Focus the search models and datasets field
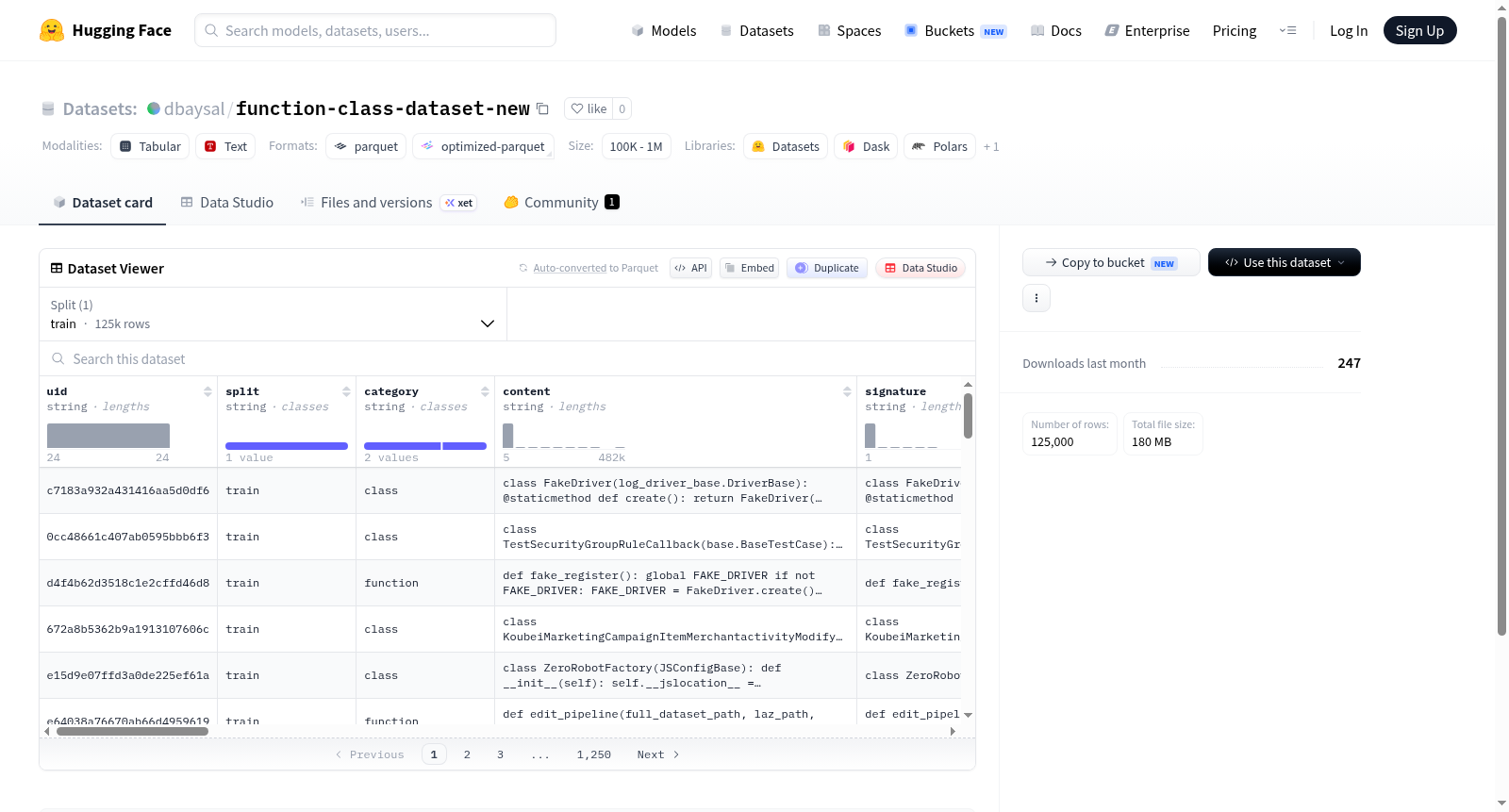 coord(375,30)
